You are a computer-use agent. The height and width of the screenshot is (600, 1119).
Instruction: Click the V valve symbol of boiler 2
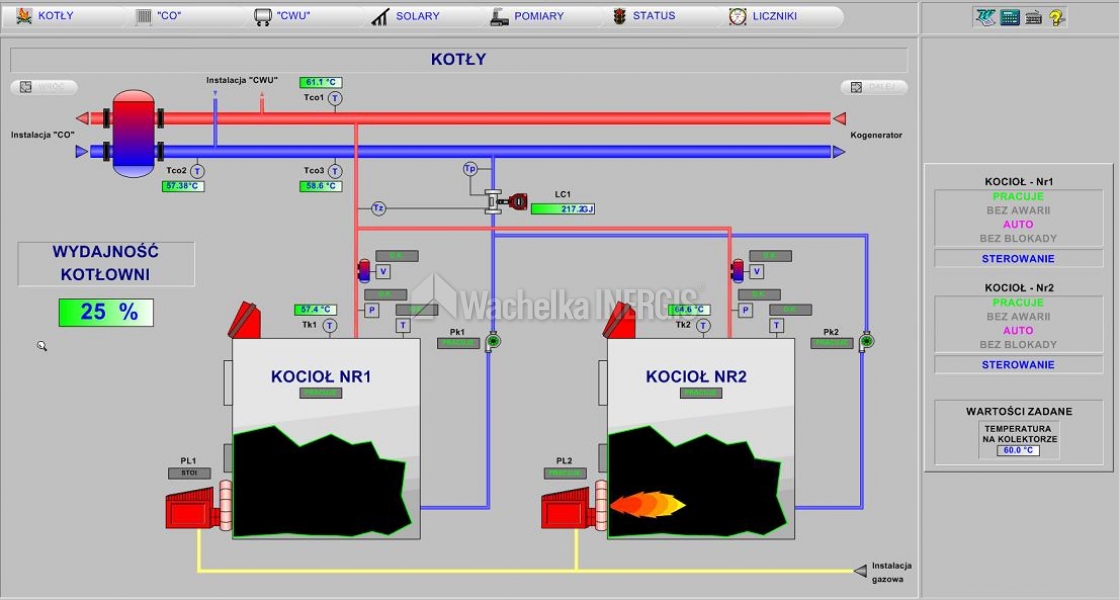756,271
